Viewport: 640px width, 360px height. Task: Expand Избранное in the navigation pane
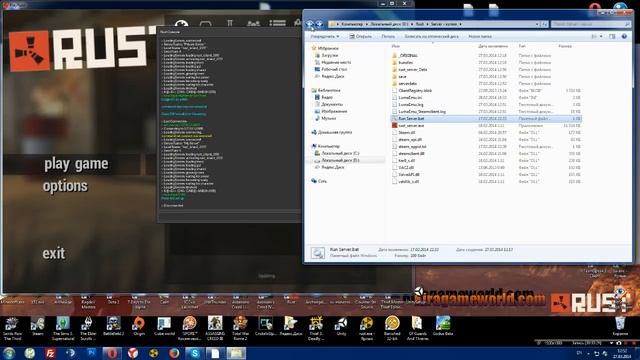[x=327, y=48]
